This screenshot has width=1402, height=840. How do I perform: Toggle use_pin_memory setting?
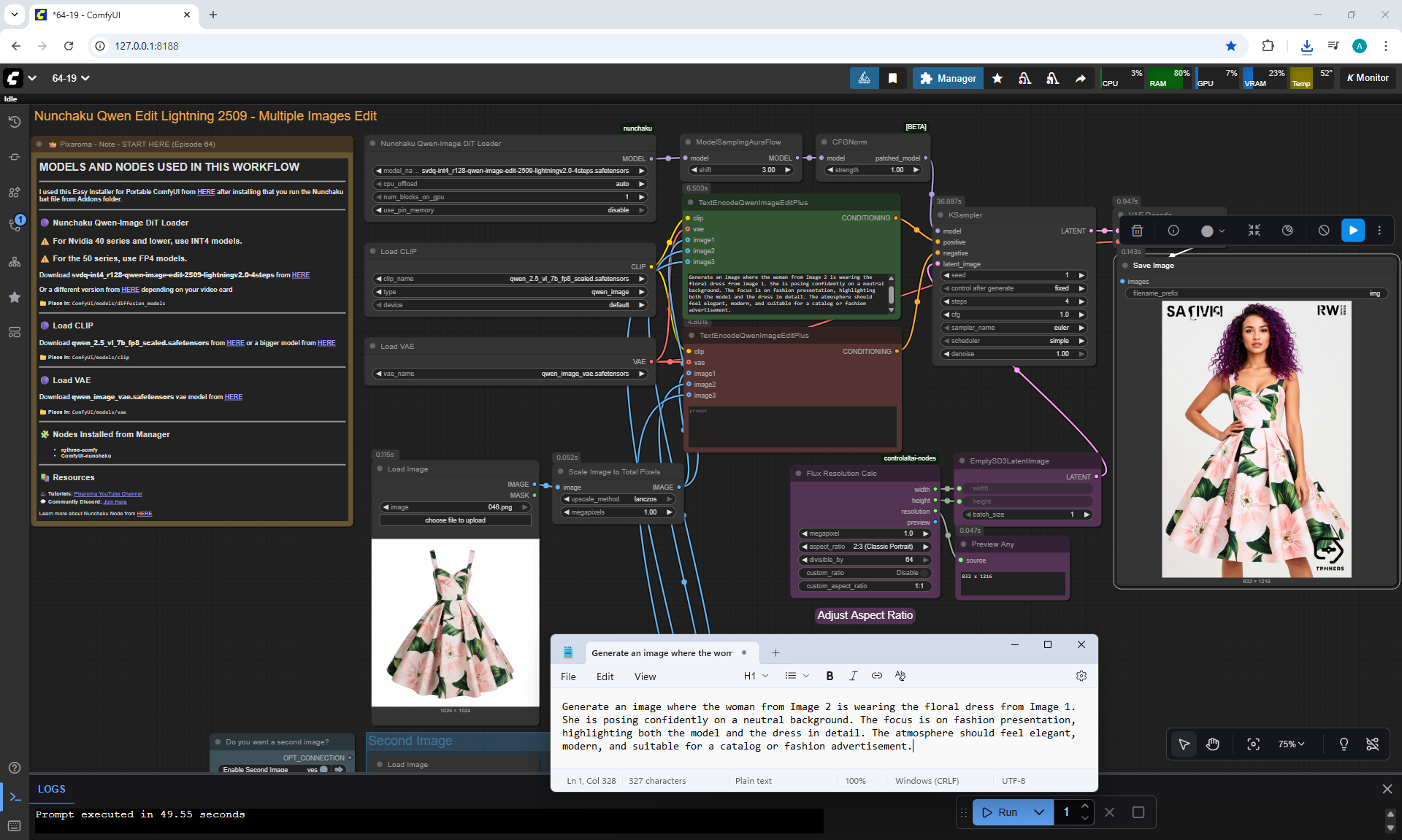coord(510,210)
